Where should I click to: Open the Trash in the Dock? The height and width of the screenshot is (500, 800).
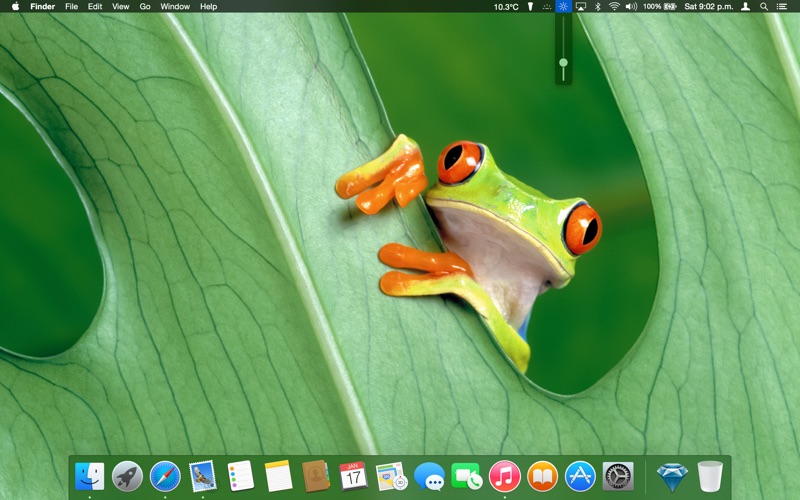pos(710,476)
